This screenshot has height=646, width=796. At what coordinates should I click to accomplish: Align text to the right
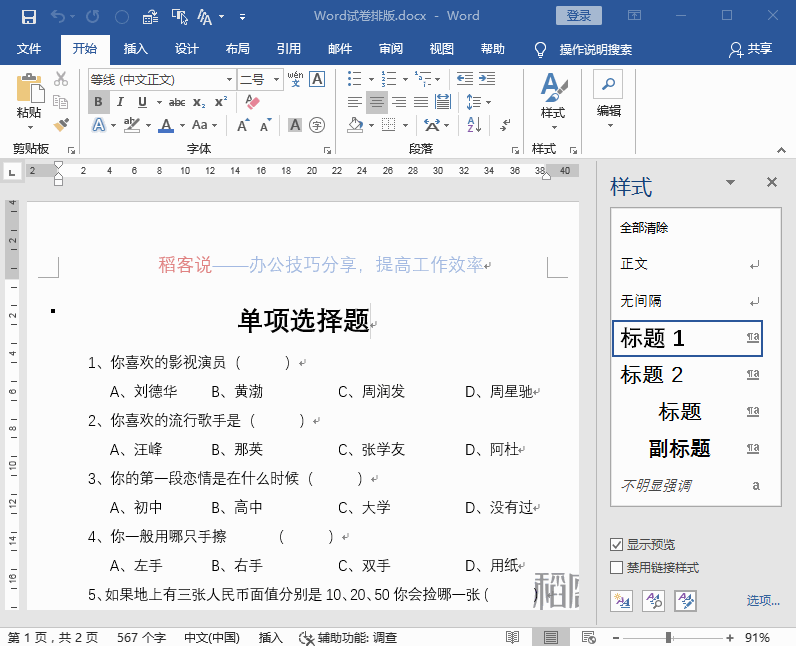[399, 102]
